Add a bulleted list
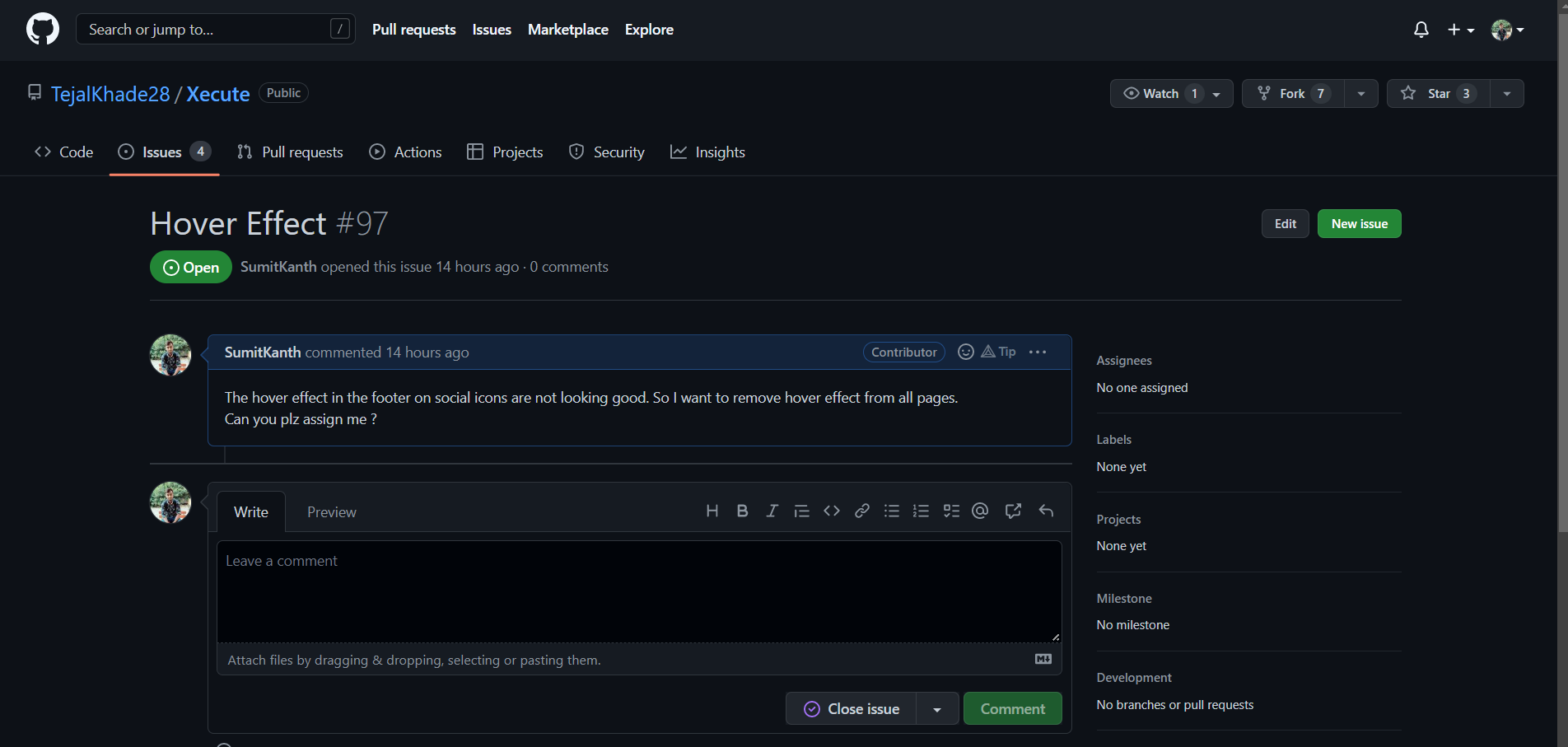 tap(892, 511)
